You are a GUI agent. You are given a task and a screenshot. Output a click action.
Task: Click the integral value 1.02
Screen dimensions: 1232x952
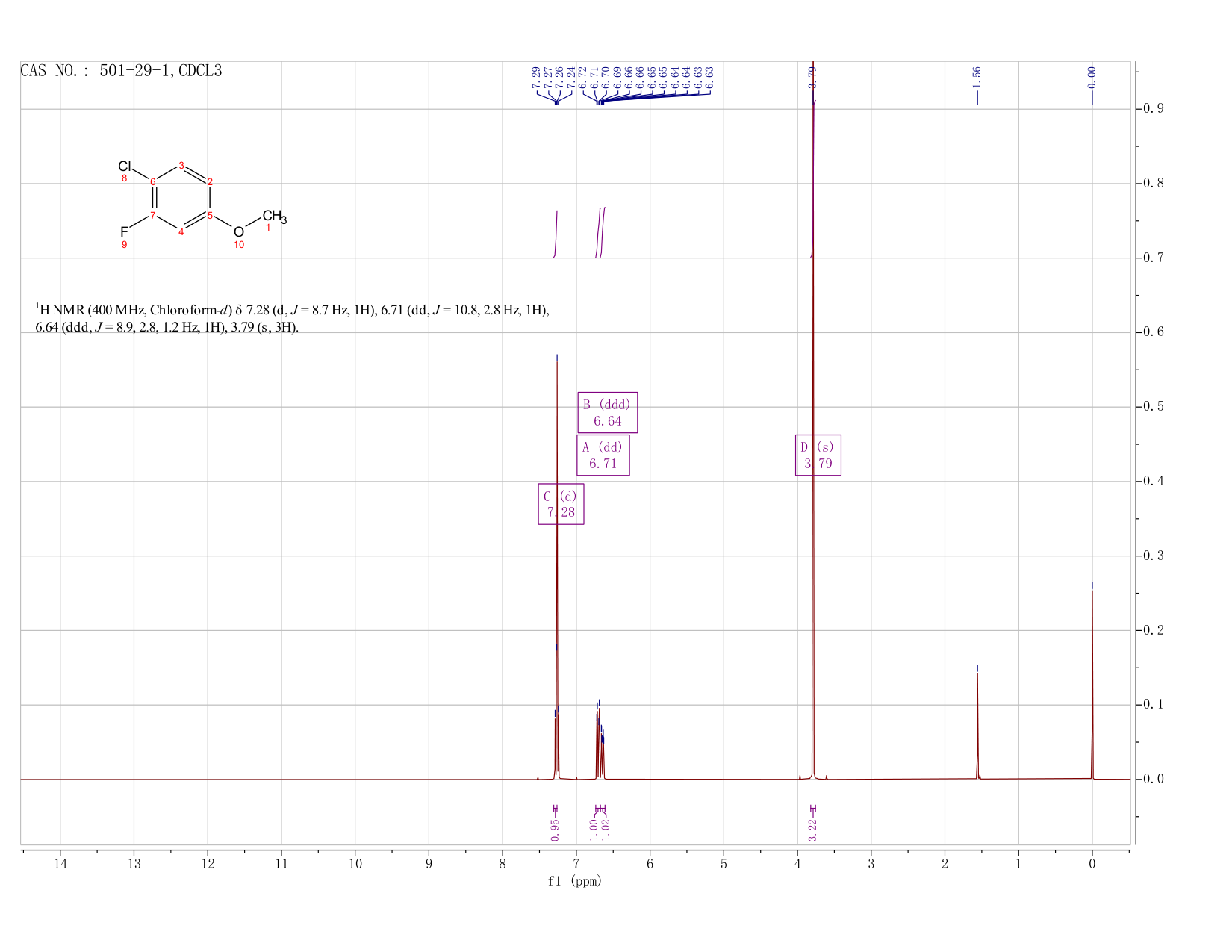pos(606,830)
